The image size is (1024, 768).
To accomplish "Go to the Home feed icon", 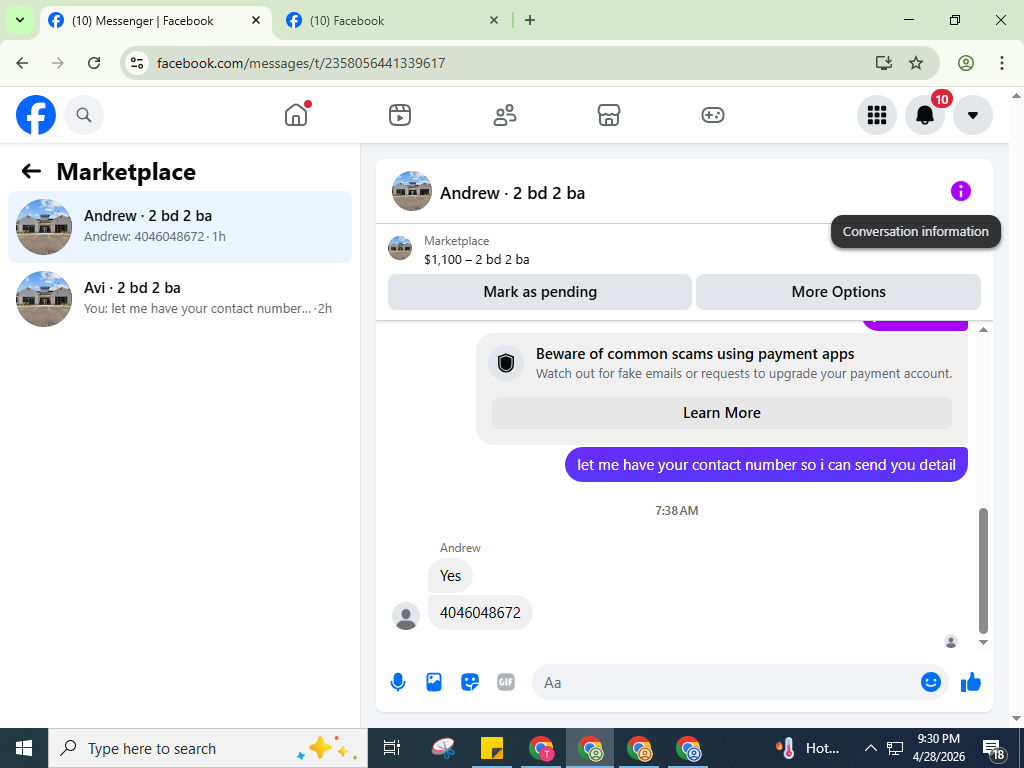I will (x=296, y=115).
